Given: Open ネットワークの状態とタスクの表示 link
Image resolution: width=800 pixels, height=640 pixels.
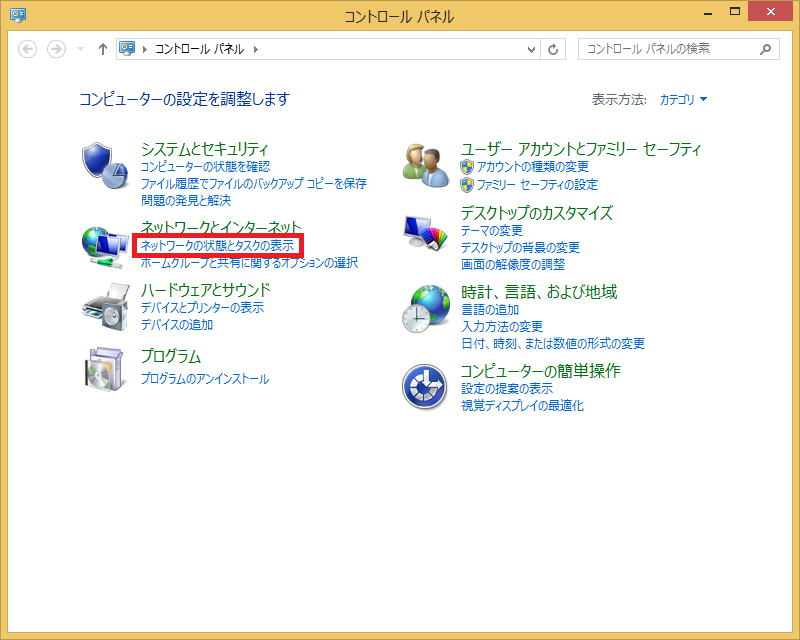Looking at the screenshot, I should 217,245.
